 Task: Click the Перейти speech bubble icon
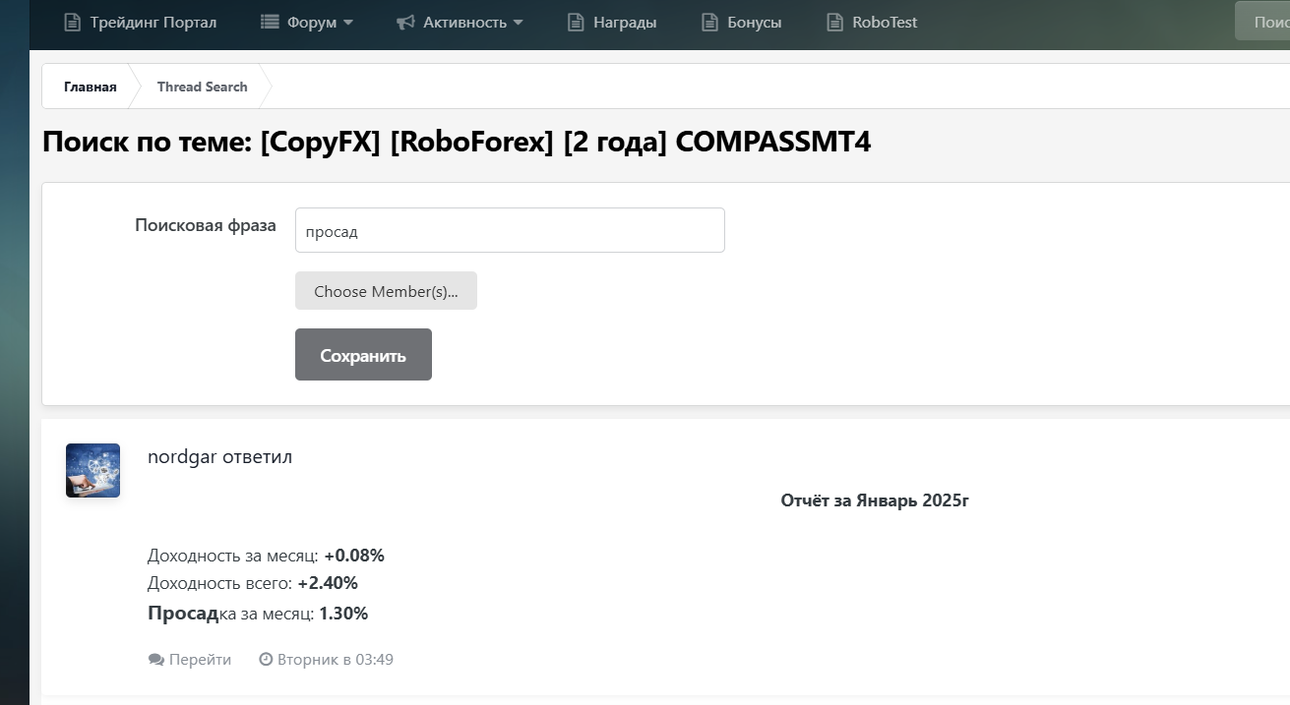[x=156, y=660]
